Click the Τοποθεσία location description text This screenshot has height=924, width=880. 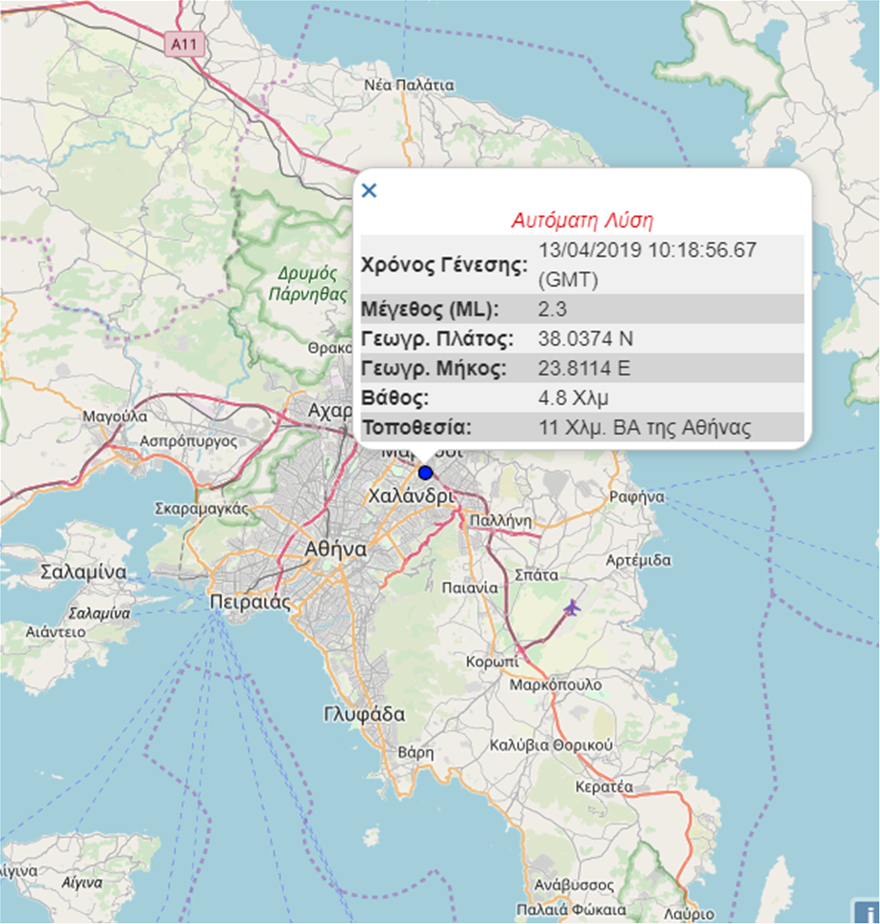tap(644, 429)
